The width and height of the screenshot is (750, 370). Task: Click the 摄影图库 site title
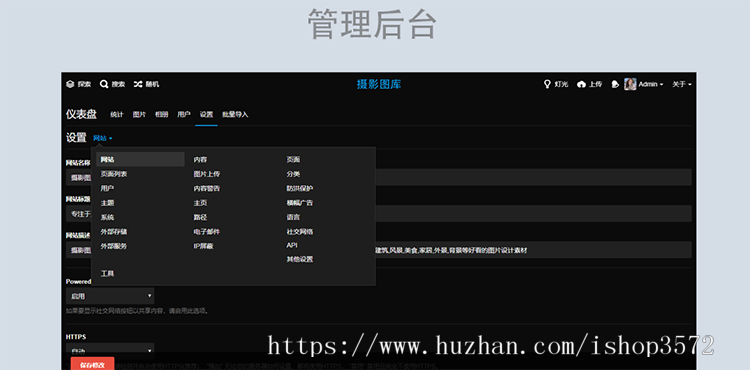[379, 85]
